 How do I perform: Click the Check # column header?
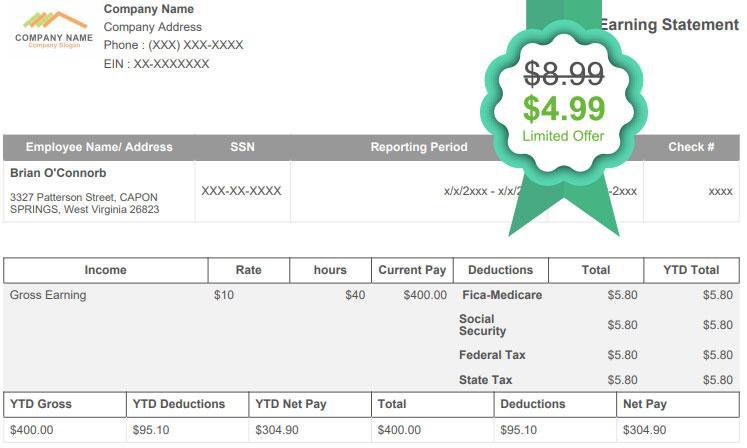(691, 147)
